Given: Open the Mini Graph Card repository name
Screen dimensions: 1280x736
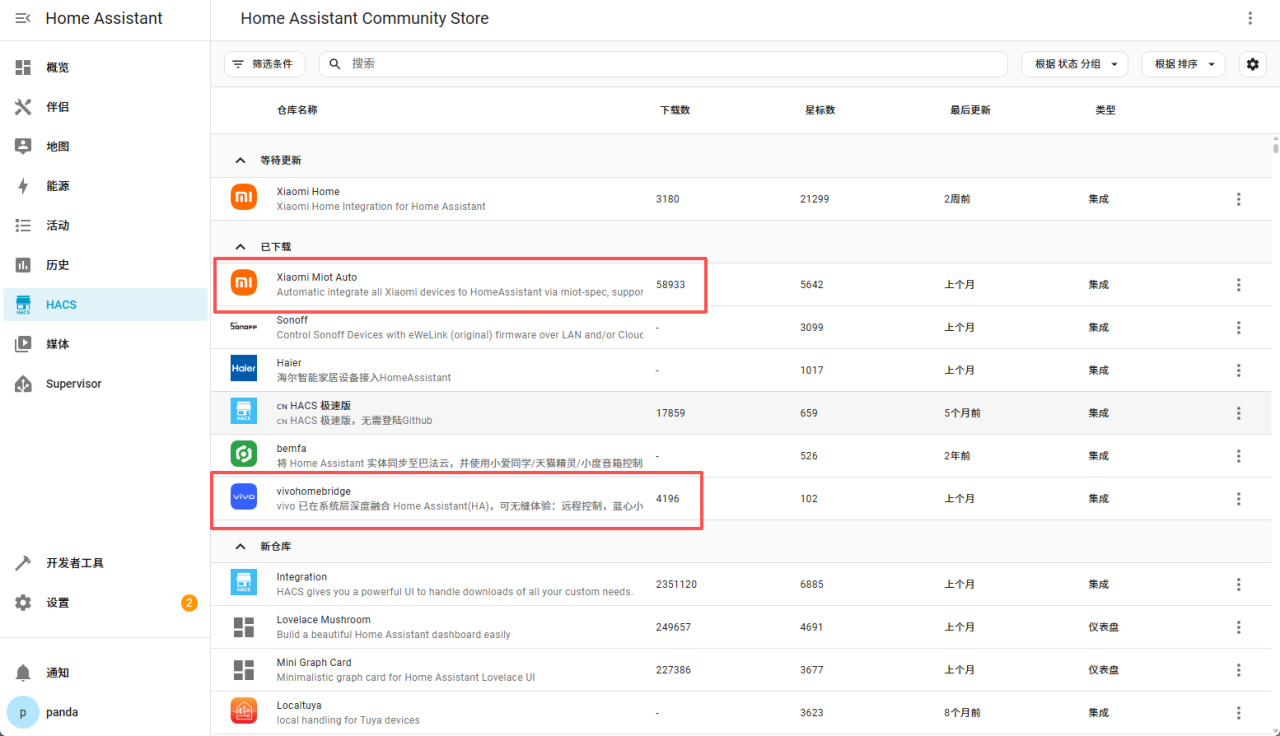Looking at the screenshot, I should tap(314, 662).
